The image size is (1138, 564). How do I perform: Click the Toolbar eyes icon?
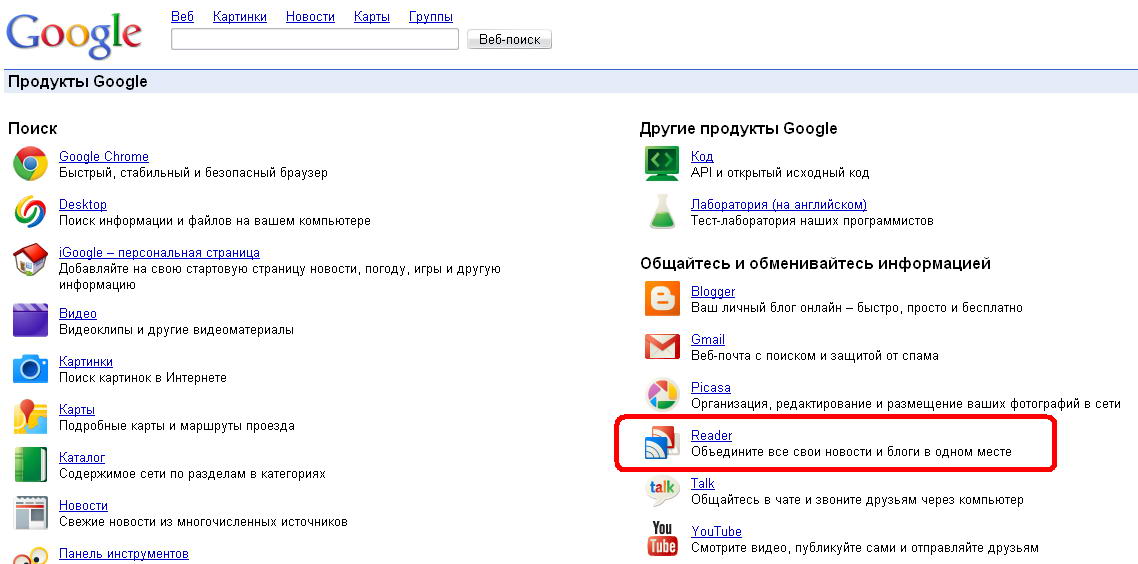(30, 555)
